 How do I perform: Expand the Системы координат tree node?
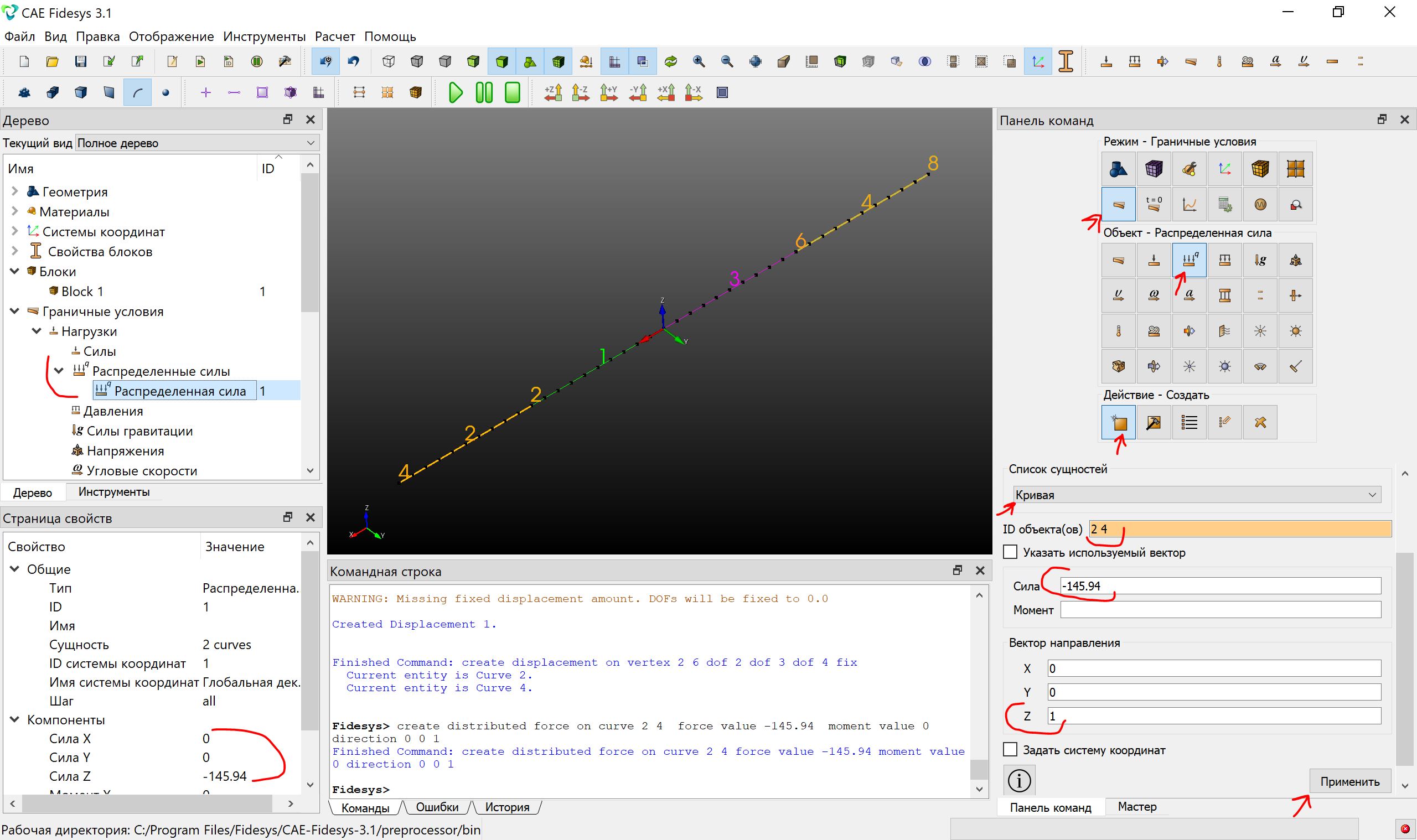coord(15,231)
